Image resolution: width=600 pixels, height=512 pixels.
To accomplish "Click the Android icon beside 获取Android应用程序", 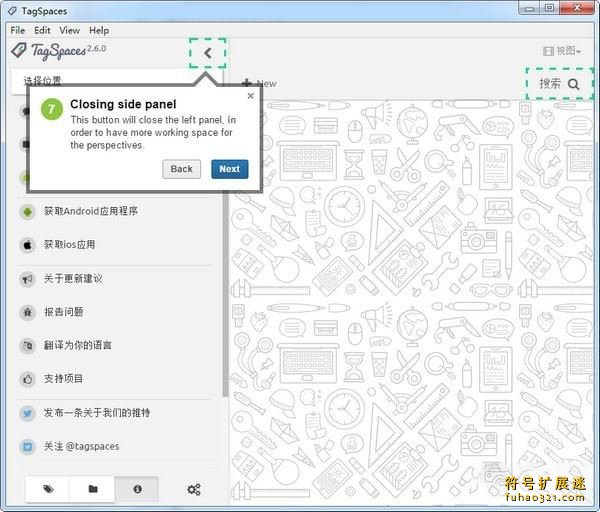I will [x=28, y=211].
